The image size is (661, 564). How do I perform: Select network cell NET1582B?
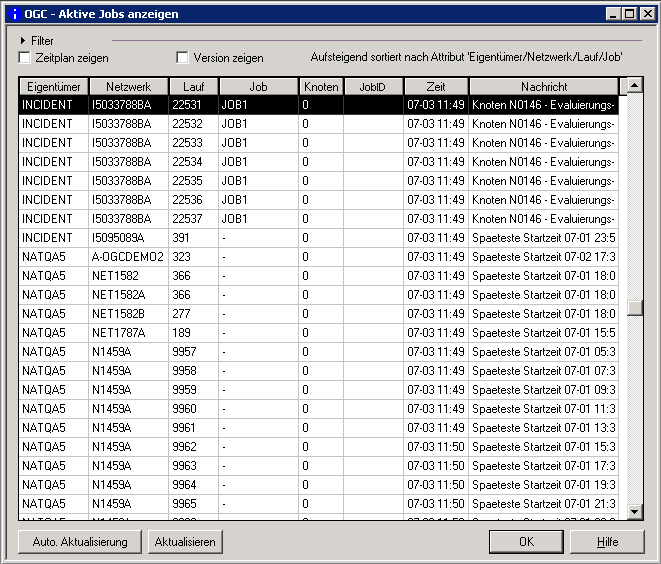click(x=128, y=314)
